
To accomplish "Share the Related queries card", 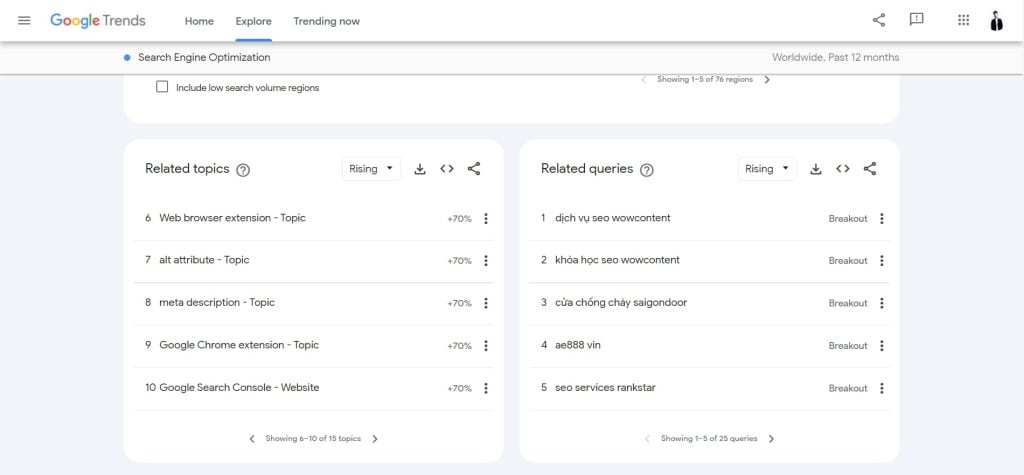I will pos(870,169).
